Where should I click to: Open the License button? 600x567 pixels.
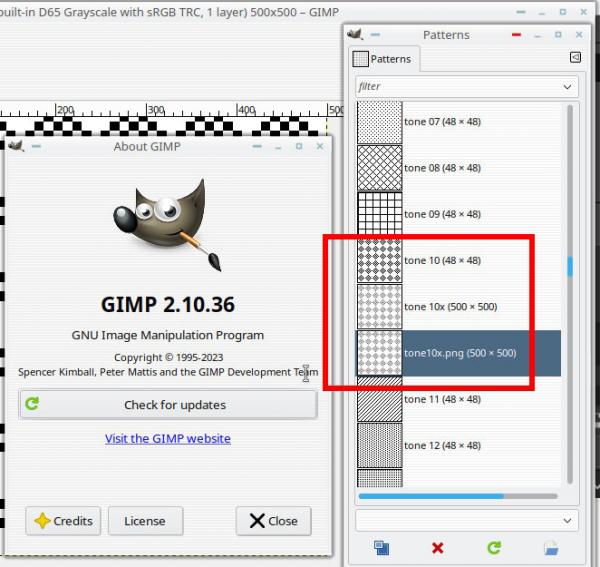(x=145, y=521)
